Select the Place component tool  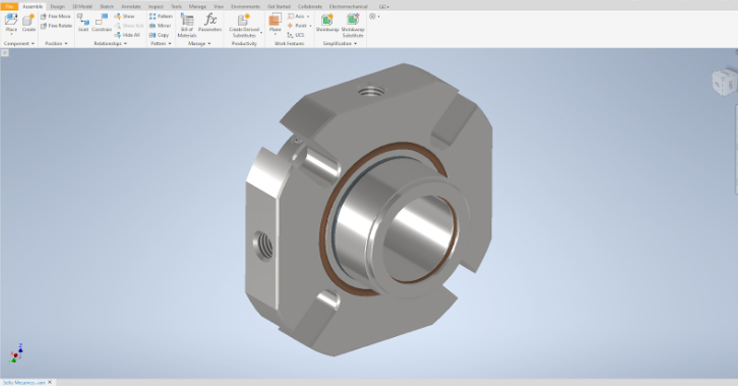(x=11, y=24)
